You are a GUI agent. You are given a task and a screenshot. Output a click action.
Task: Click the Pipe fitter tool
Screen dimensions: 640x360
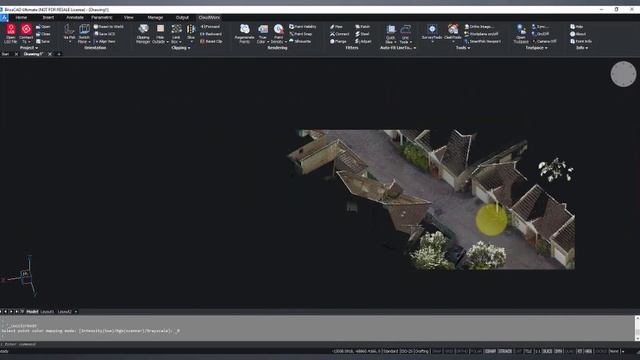[x=336, y=27]
